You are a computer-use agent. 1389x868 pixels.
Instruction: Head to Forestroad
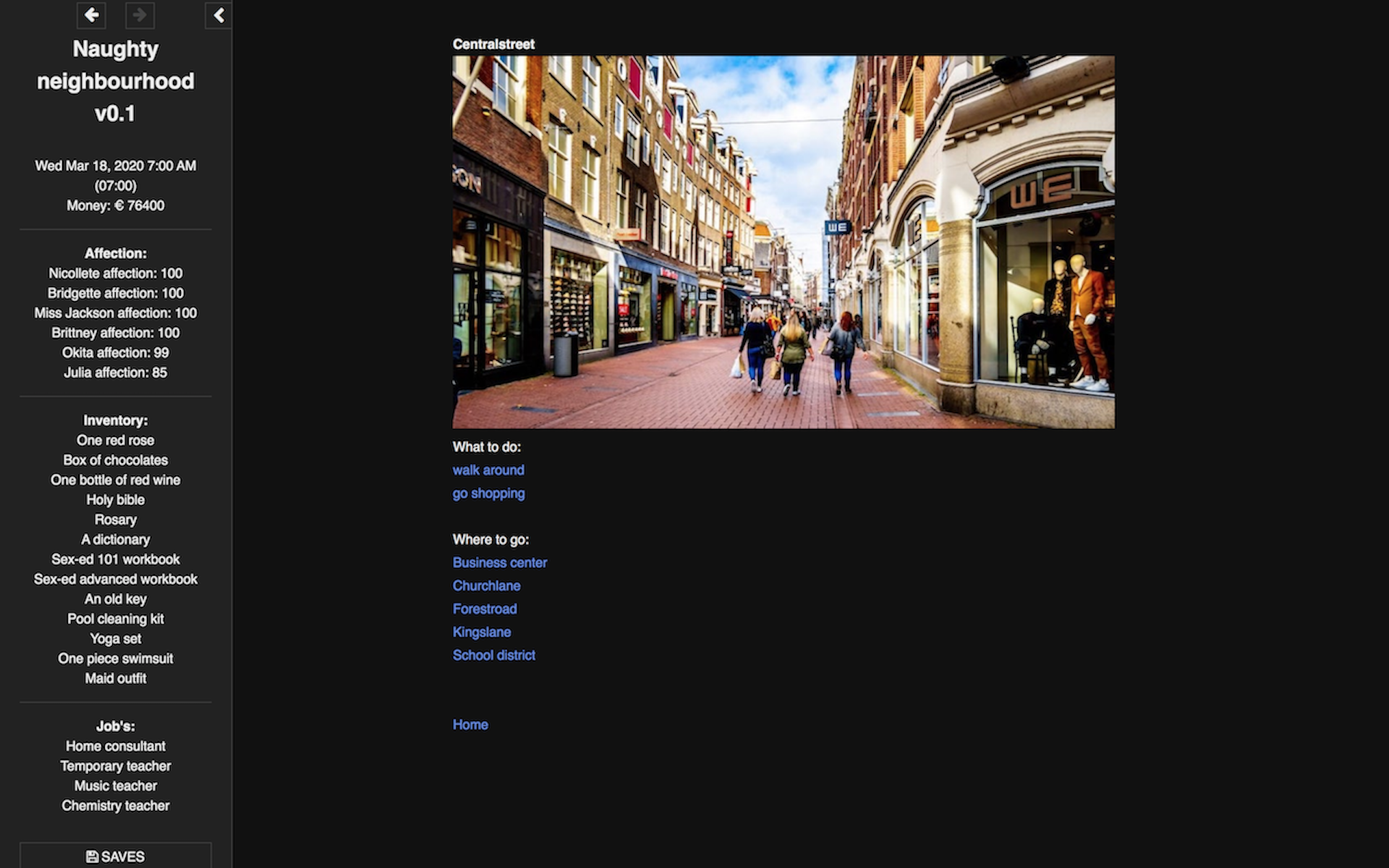[x=485, y=609]
